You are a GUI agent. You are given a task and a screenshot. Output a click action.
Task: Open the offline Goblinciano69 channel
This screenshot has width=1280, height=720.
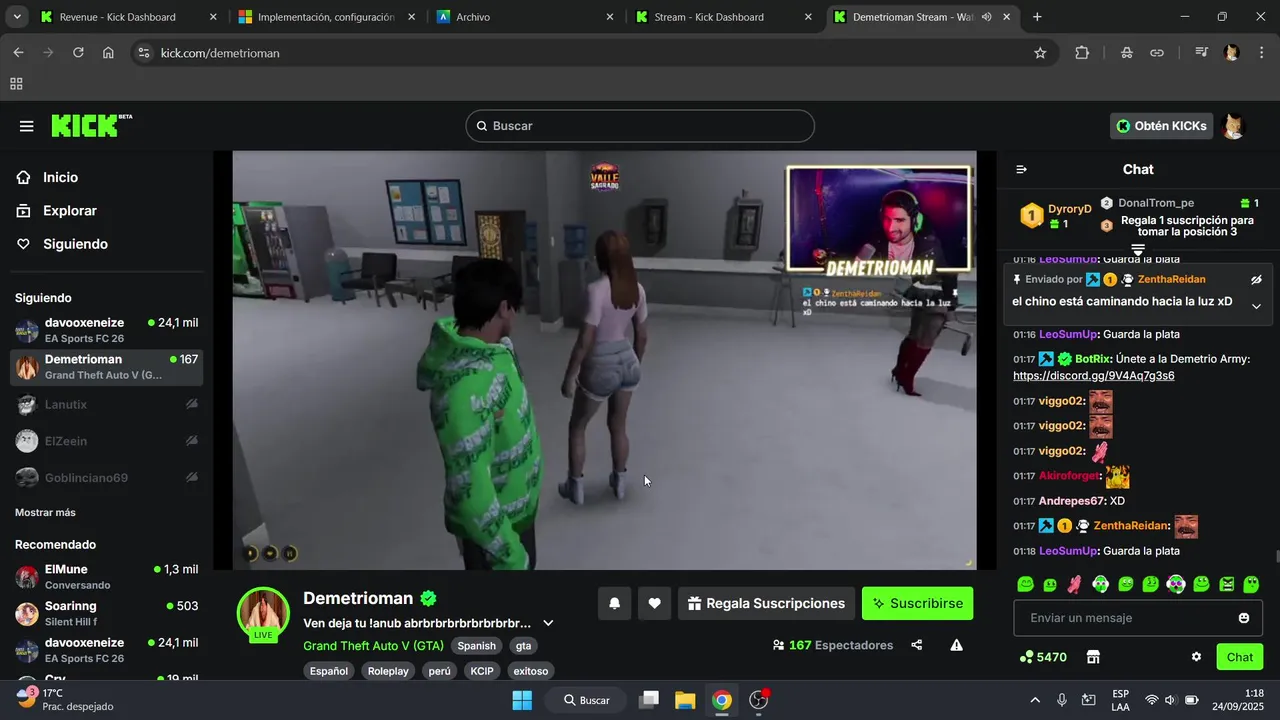(x=106, y=478)
